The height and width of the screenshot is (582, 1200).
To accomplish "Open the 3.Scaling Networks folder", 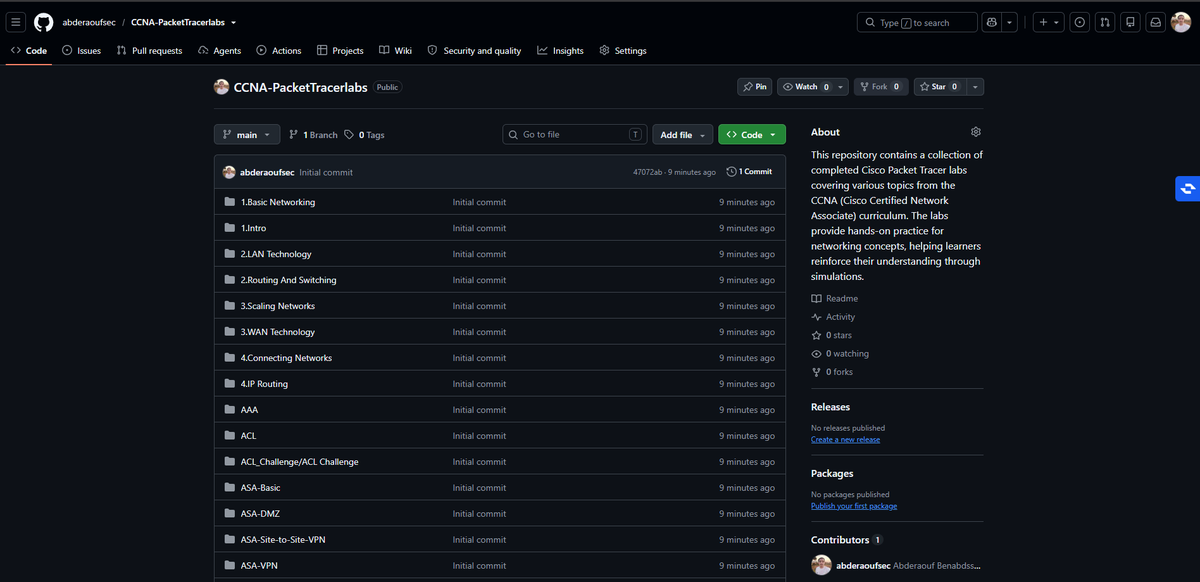I will coord(278,306).
